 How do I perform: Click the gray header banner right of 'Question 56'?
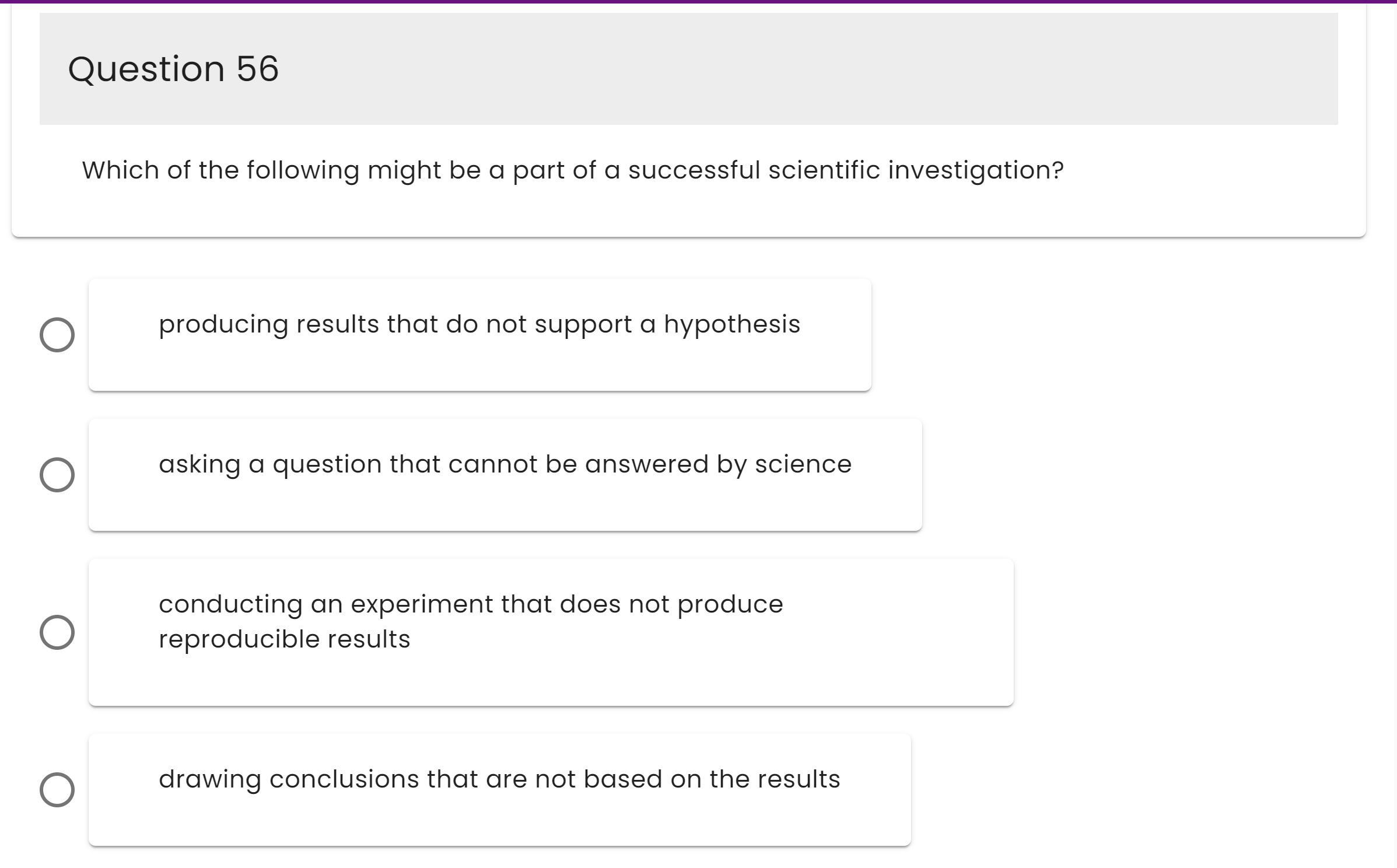(x=817, y=69)
